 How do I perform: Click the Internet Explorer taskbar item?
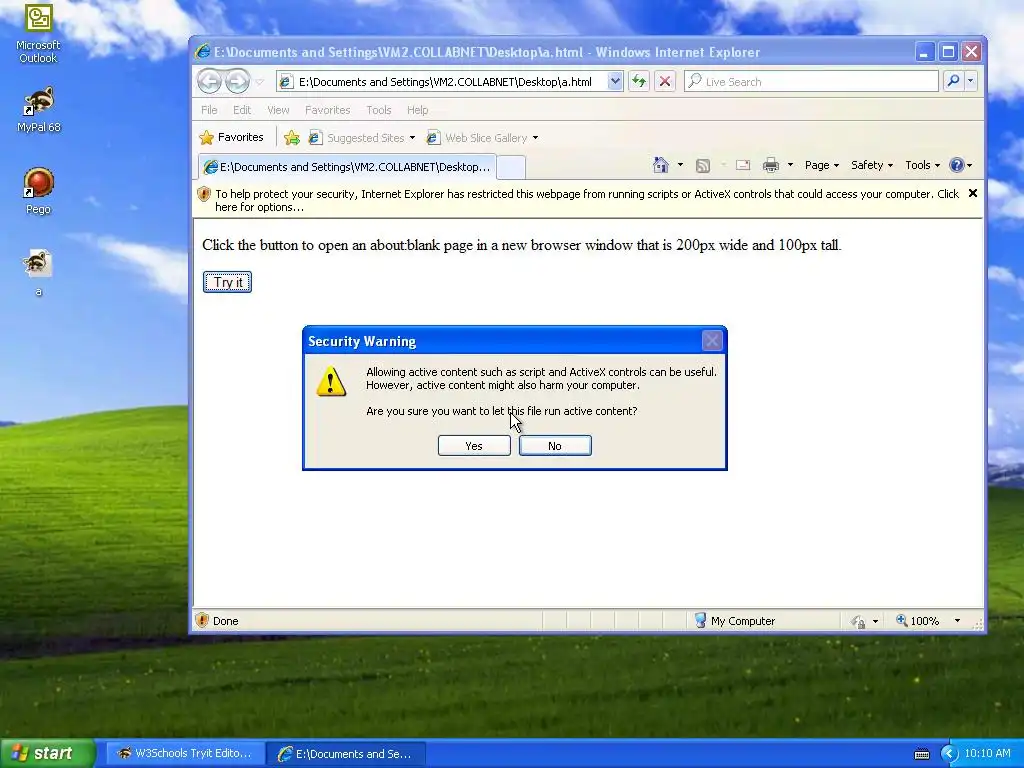coord(346,754)
